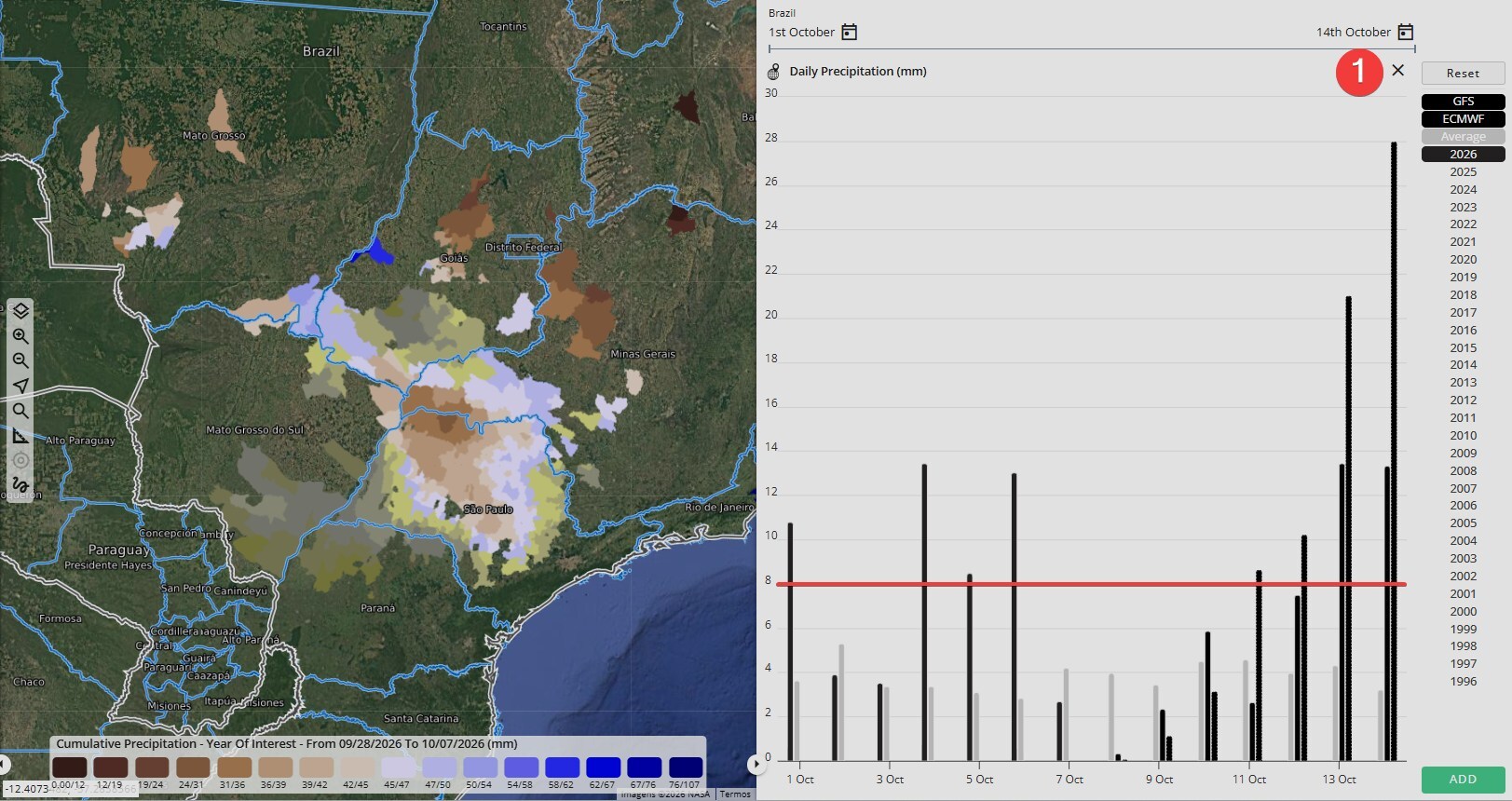Click the red horizontal threshold line
The height and width of the screenshot is (801, 1512).
tap(1091, 584)
